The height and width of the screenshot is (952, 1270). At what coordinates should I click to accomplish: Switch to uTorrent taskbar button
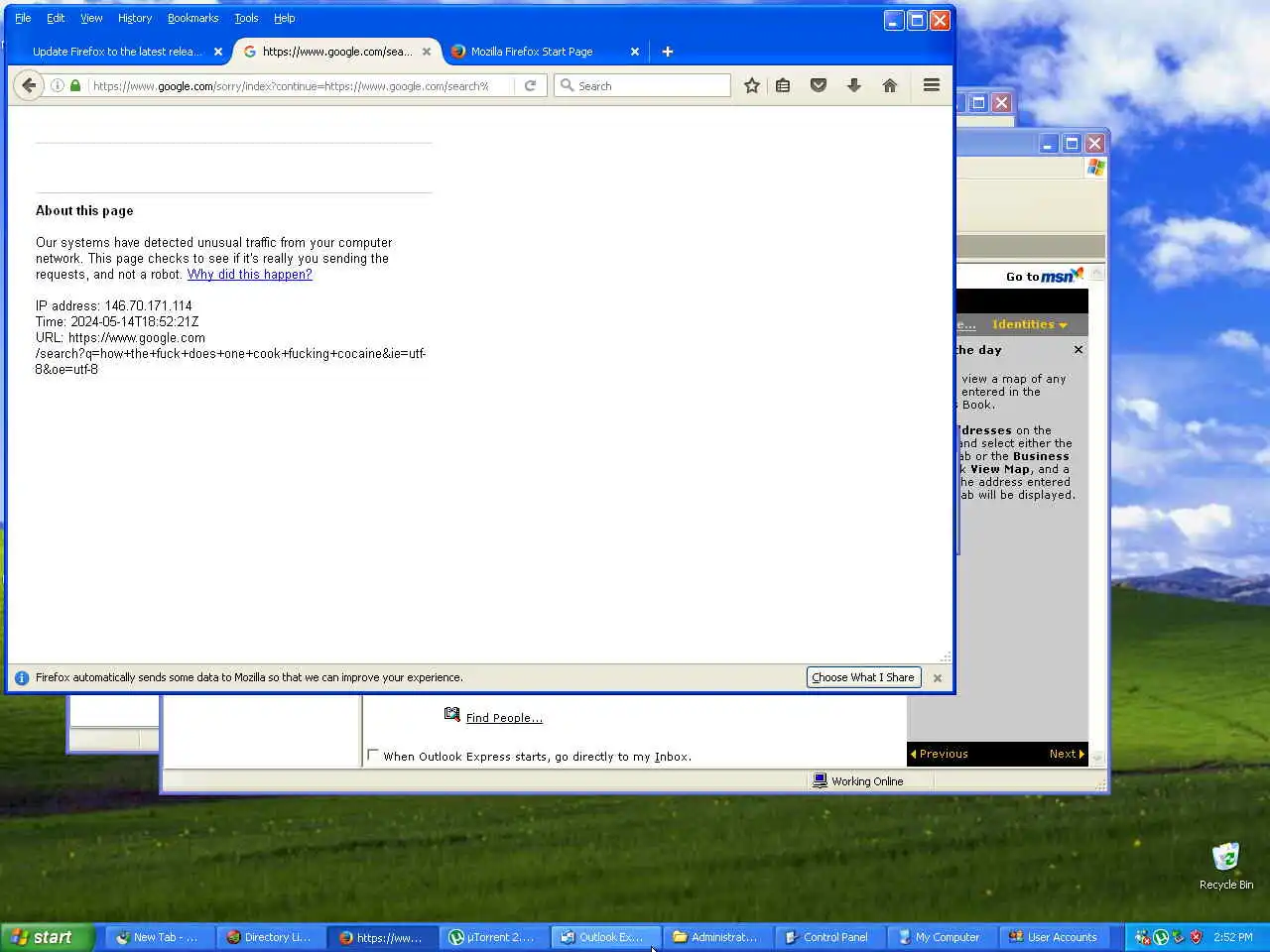(492, 937)
